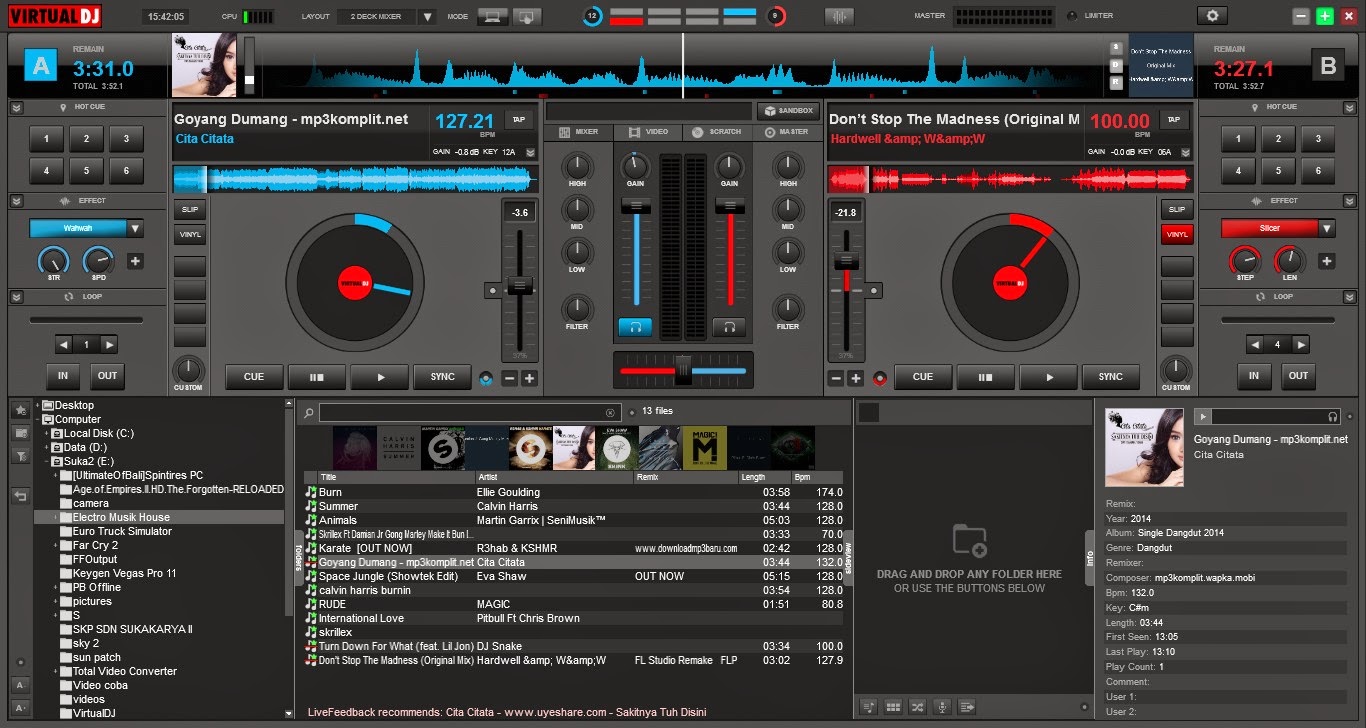1366x728 pixels.
Task: Toggle SLIP mode on deck B
Action: pos(1177,210)
